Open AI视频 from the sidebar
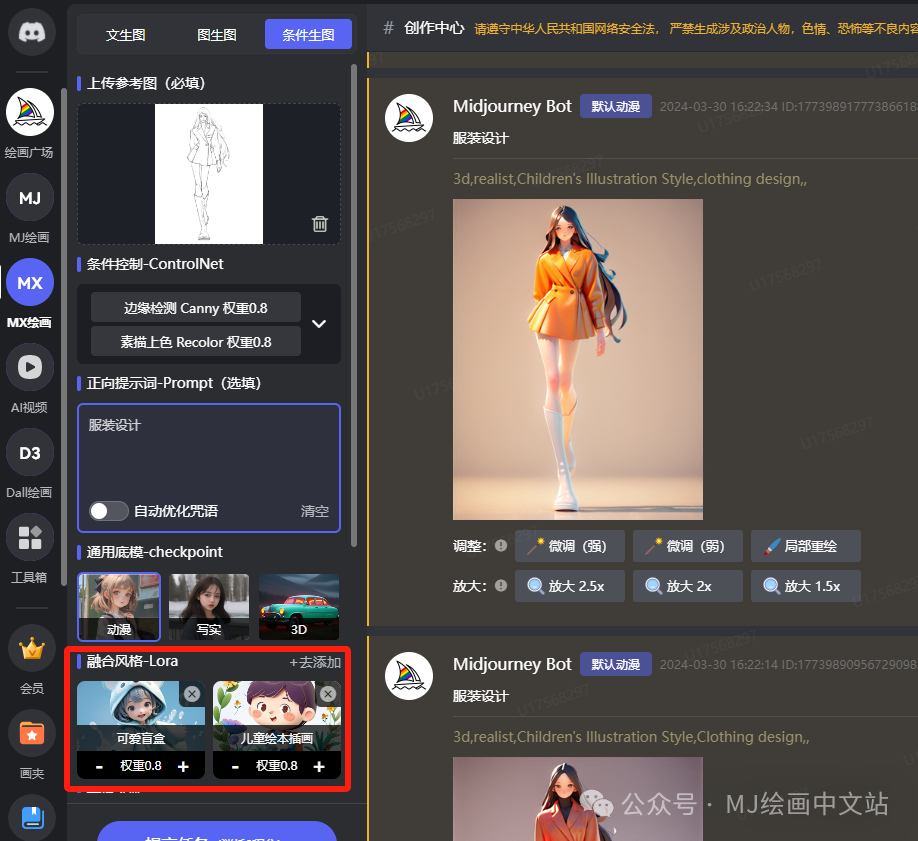Screen dimensions: 918x841 30,367
